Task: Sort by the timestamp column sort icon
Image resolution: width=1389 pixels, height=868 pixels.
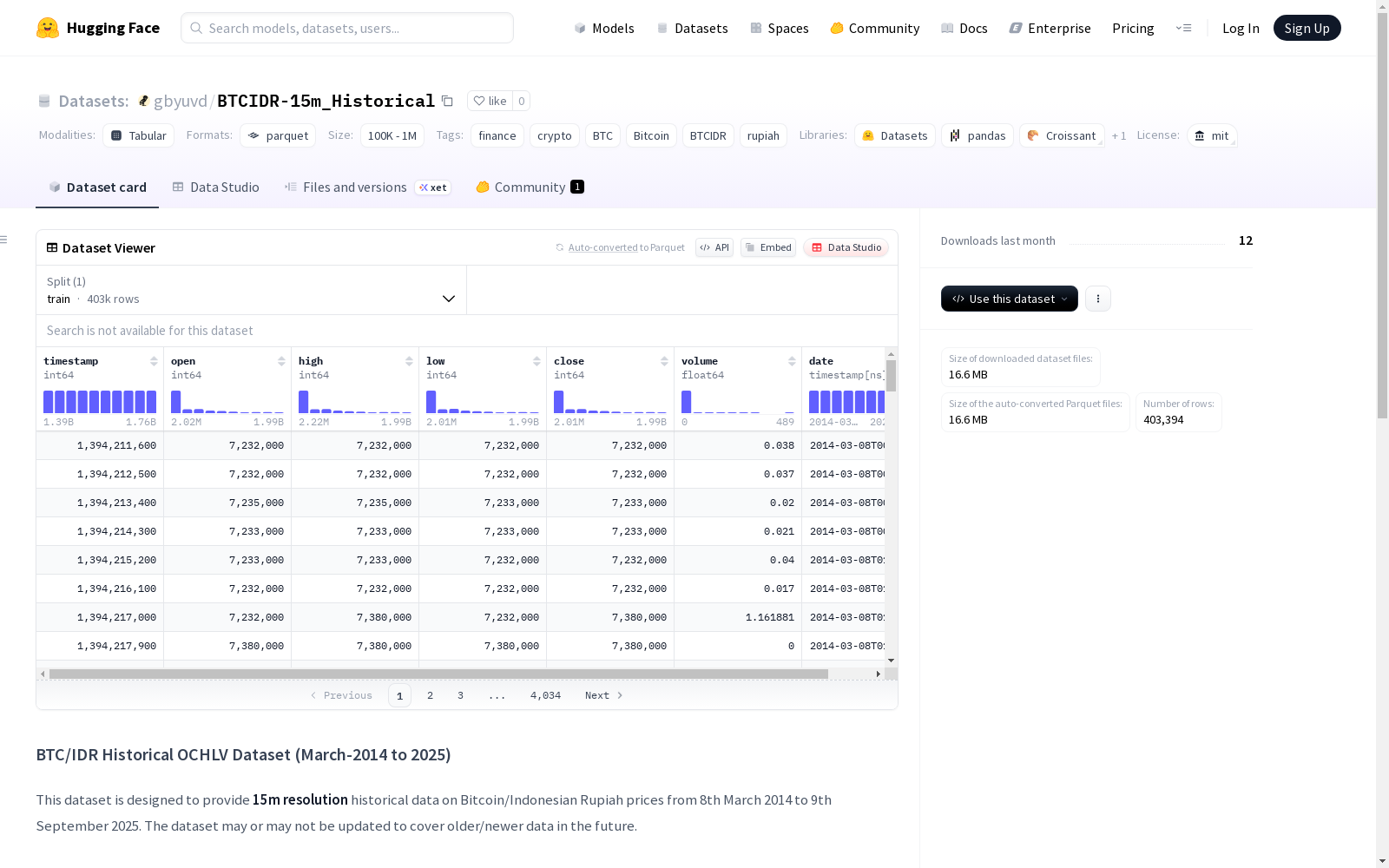Action: pos(154,361)
